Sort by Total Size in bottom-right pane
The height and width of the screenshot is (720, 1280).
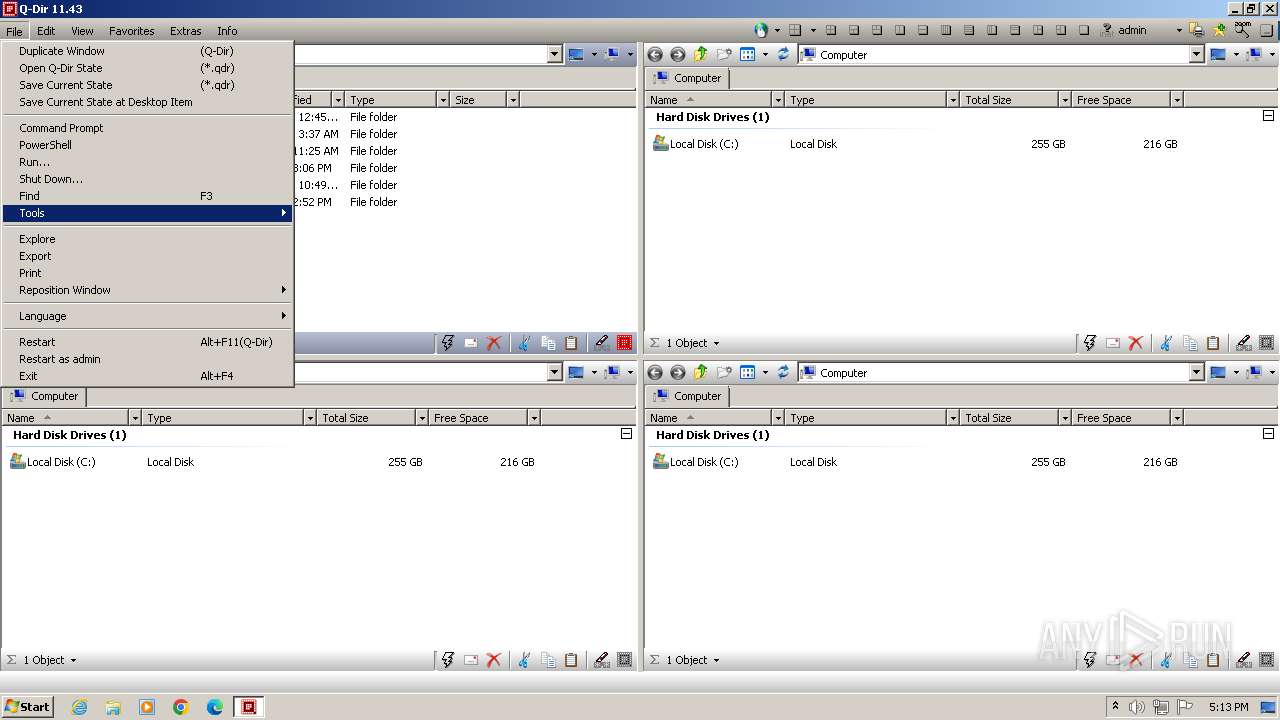[x=1008, y=418]
